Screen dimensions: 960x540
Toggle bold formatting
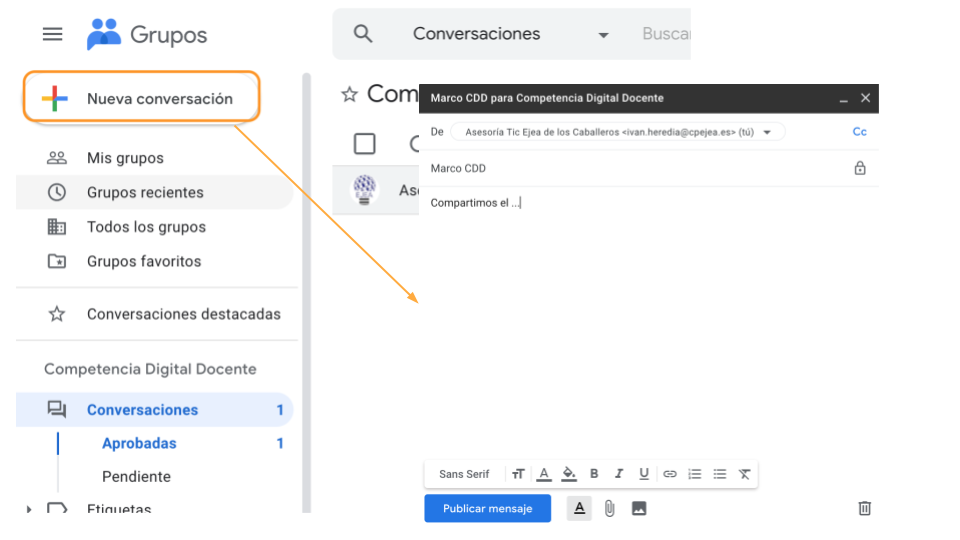(594, 474)
